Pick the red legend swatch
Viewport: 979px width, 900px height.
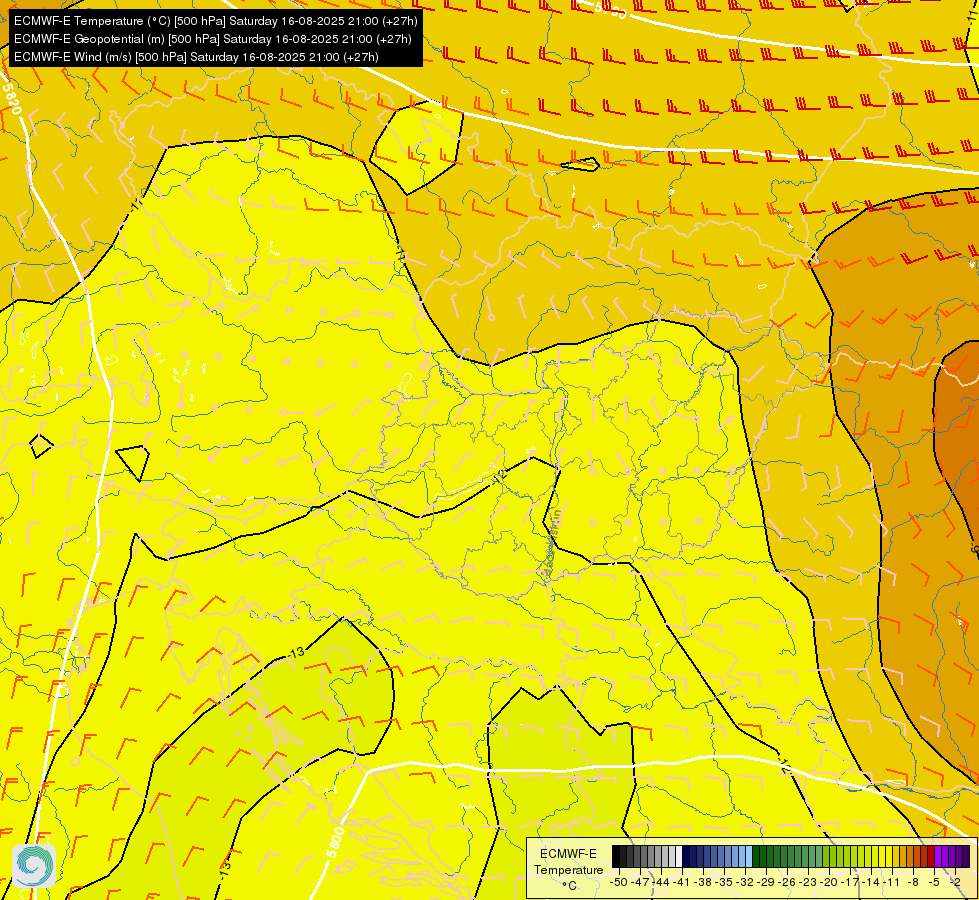(931, 856)
